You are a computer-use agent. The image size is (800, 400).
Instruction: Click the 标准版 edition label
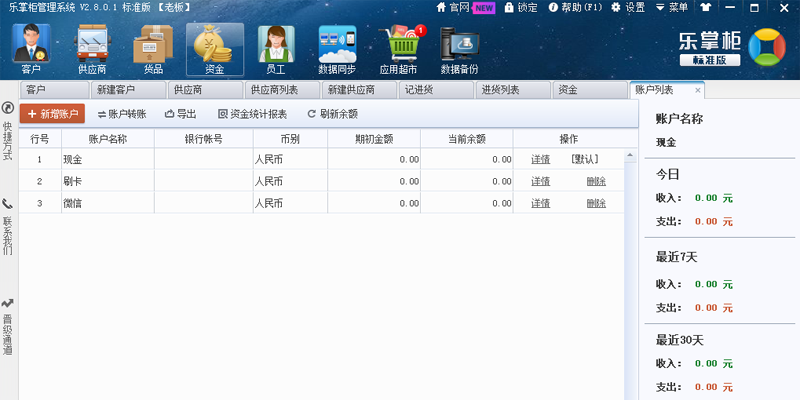click(x=710, y=61)
